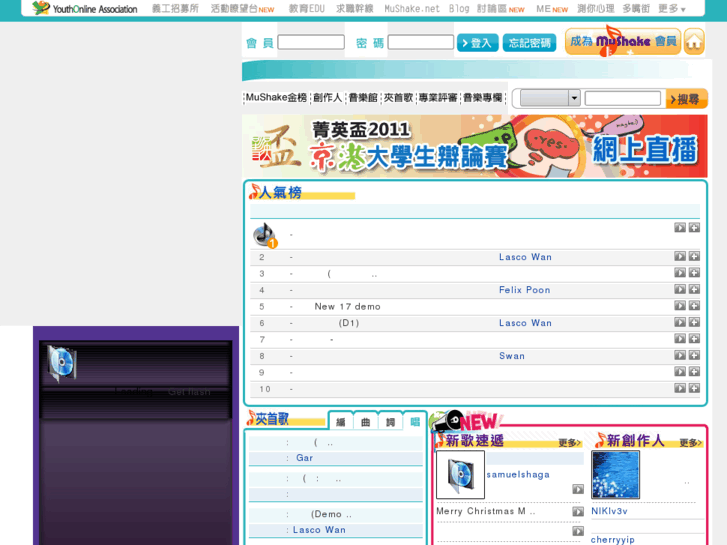This screenshot has height=545, width=727.
Task: Click the 搜尋 search button
Action: [x=686, y=99]
